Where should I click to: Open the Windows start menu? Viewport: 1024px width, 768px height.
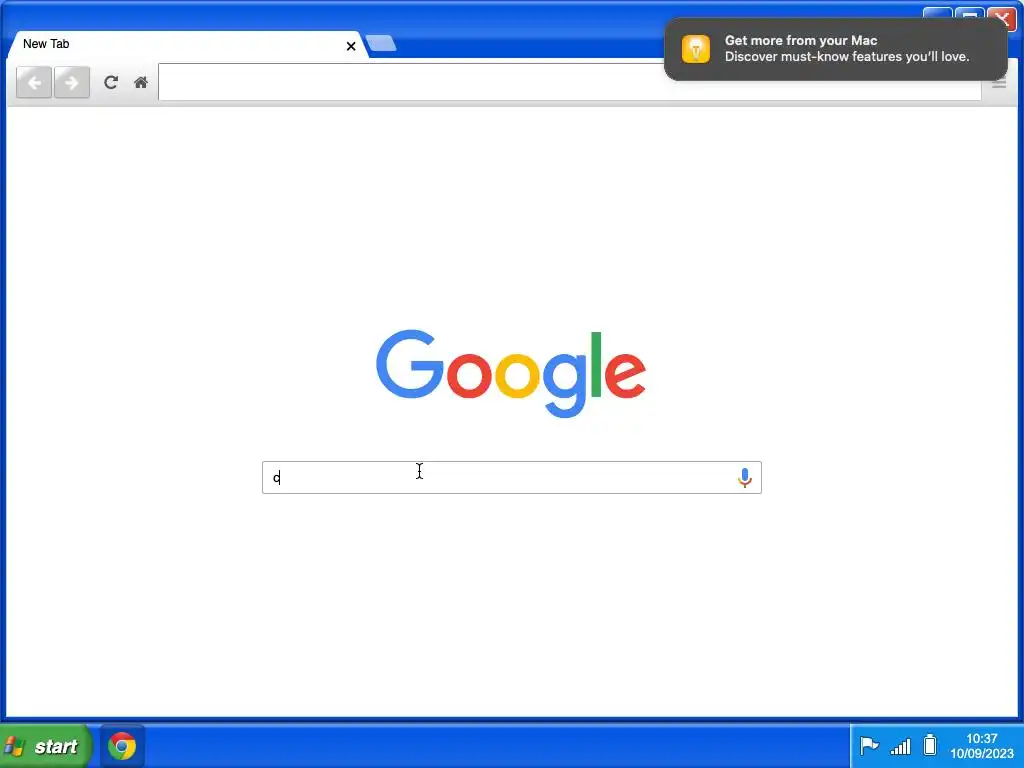44,746
